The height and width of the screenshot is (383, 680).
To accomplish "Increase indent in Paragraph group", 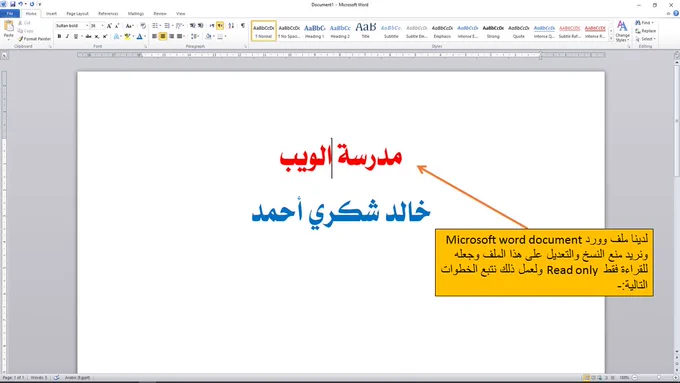I will (200, 26).
